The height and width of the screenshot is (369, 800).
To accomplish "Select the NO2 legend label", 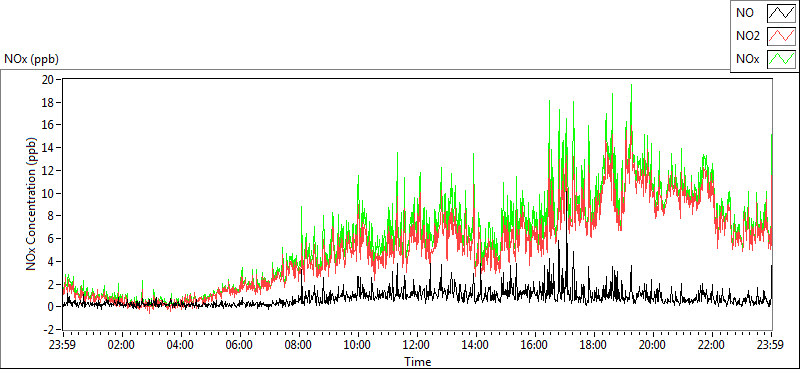I will (748, 36).
